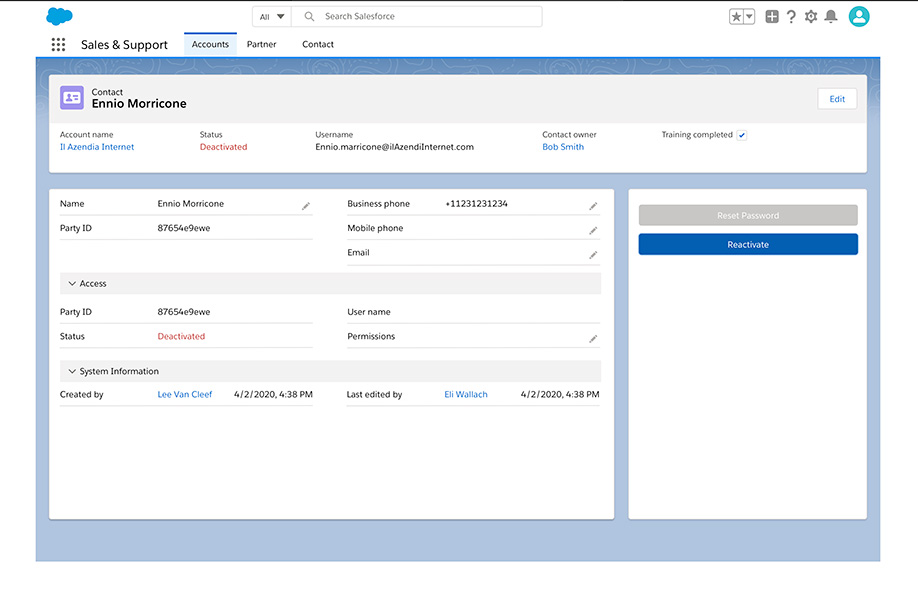The image size is (918, 590).
Task: Open the Il Azendia Internet account link
Action: (x=97, y=146)
